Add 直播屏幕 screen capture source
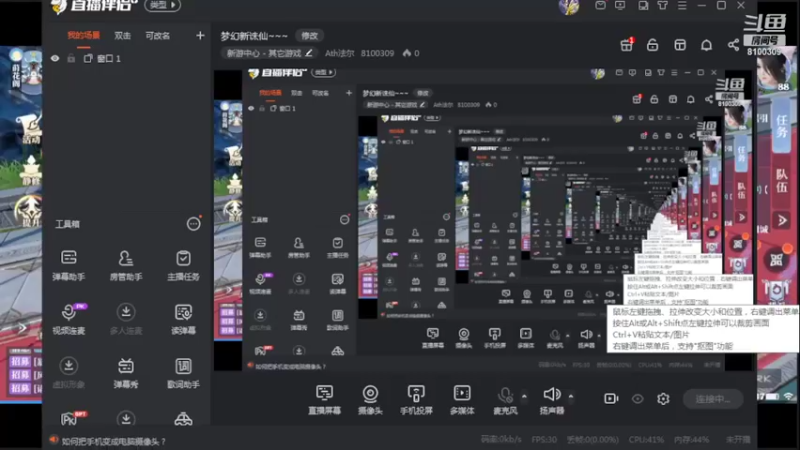Image resolution: width=800 pixels, height=450 pixels. 324,399
